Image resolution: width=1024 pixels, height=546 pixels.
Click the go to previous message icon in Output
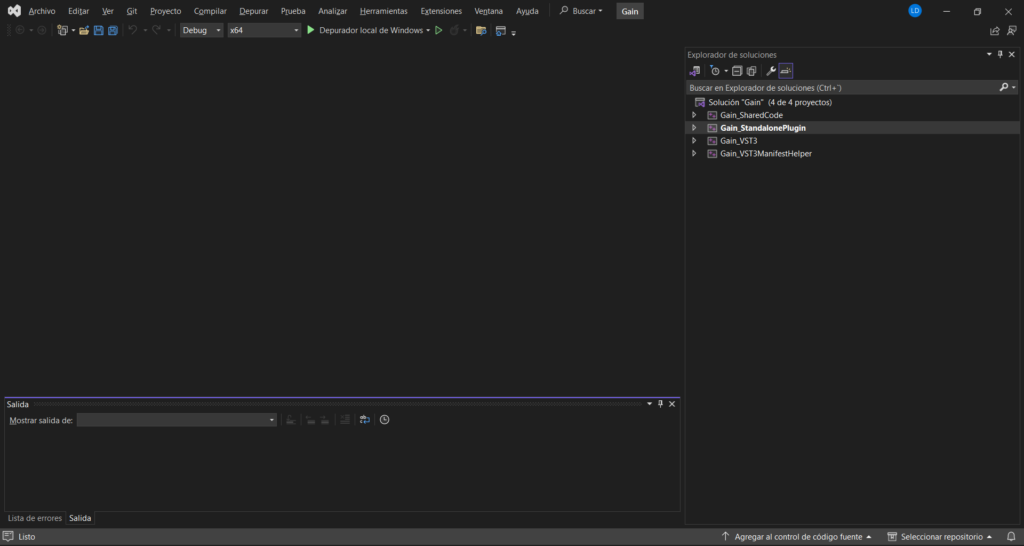tap(310, 420)
